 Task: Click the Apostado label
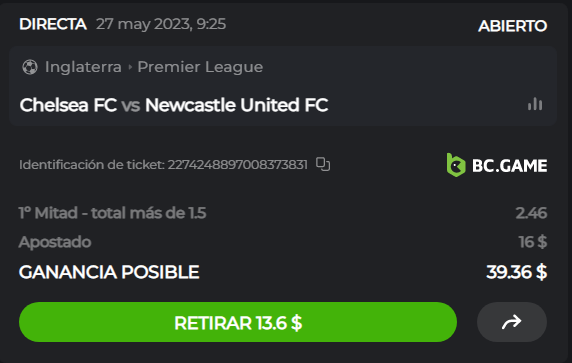click(55, 242)
